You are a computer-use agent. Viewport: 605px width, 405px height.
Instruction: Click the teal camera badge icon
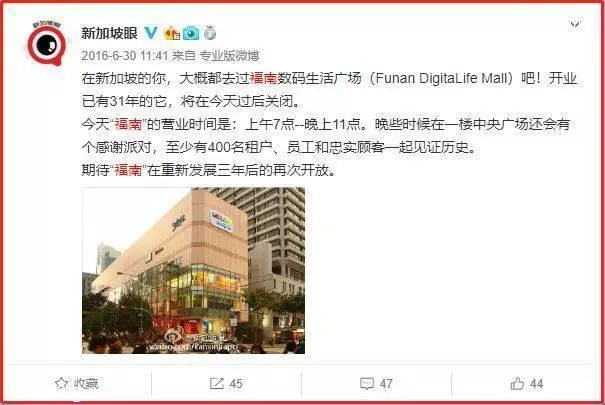(191, 34)
